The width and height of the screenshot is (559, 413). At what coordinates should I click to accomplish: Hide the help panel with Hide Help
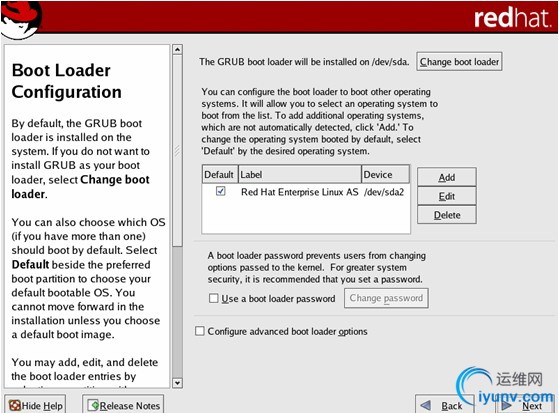[35, 405]
